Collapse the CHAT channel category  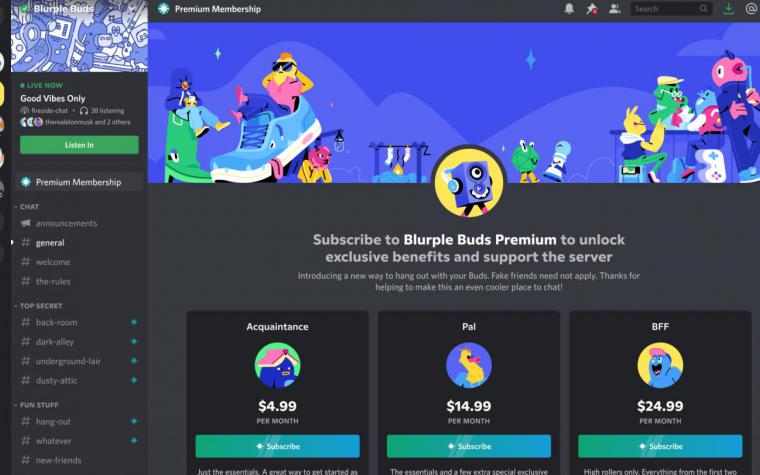[26, 206]
